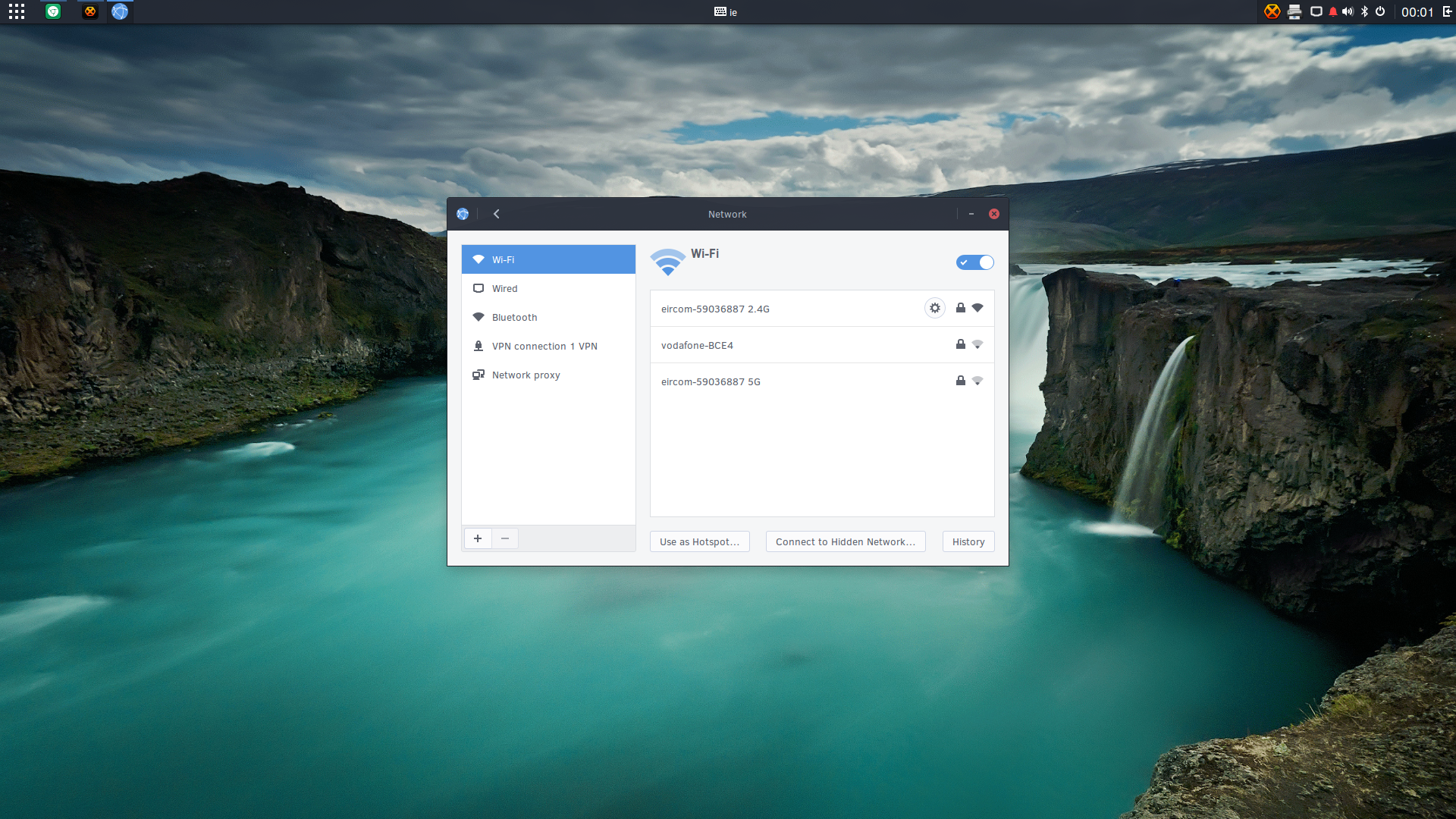Screen dimensions: 1456x819
Task: Open settings gear for eircom-59036887 2.4G
Action: [x=935, y=308]
